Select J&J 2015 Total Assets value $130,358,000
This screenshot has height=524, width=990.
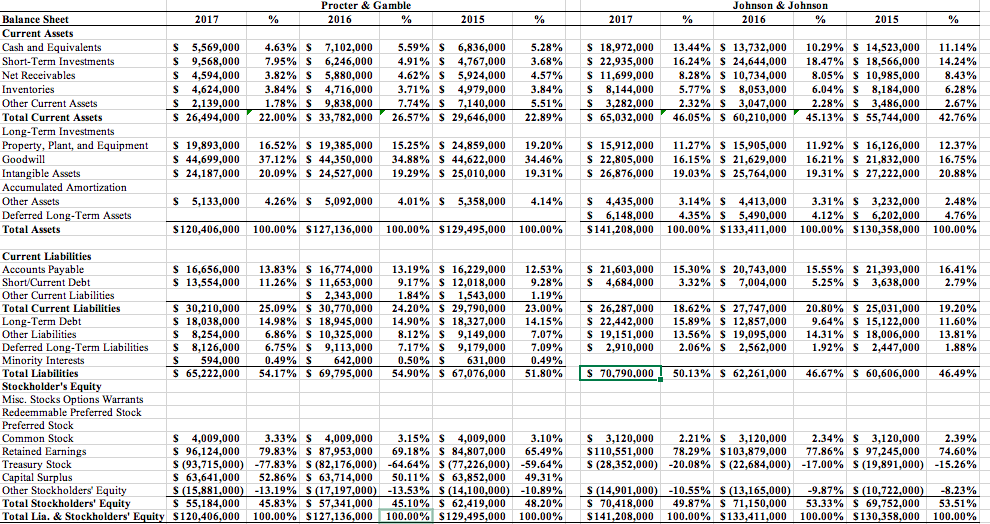coord(886,229)
